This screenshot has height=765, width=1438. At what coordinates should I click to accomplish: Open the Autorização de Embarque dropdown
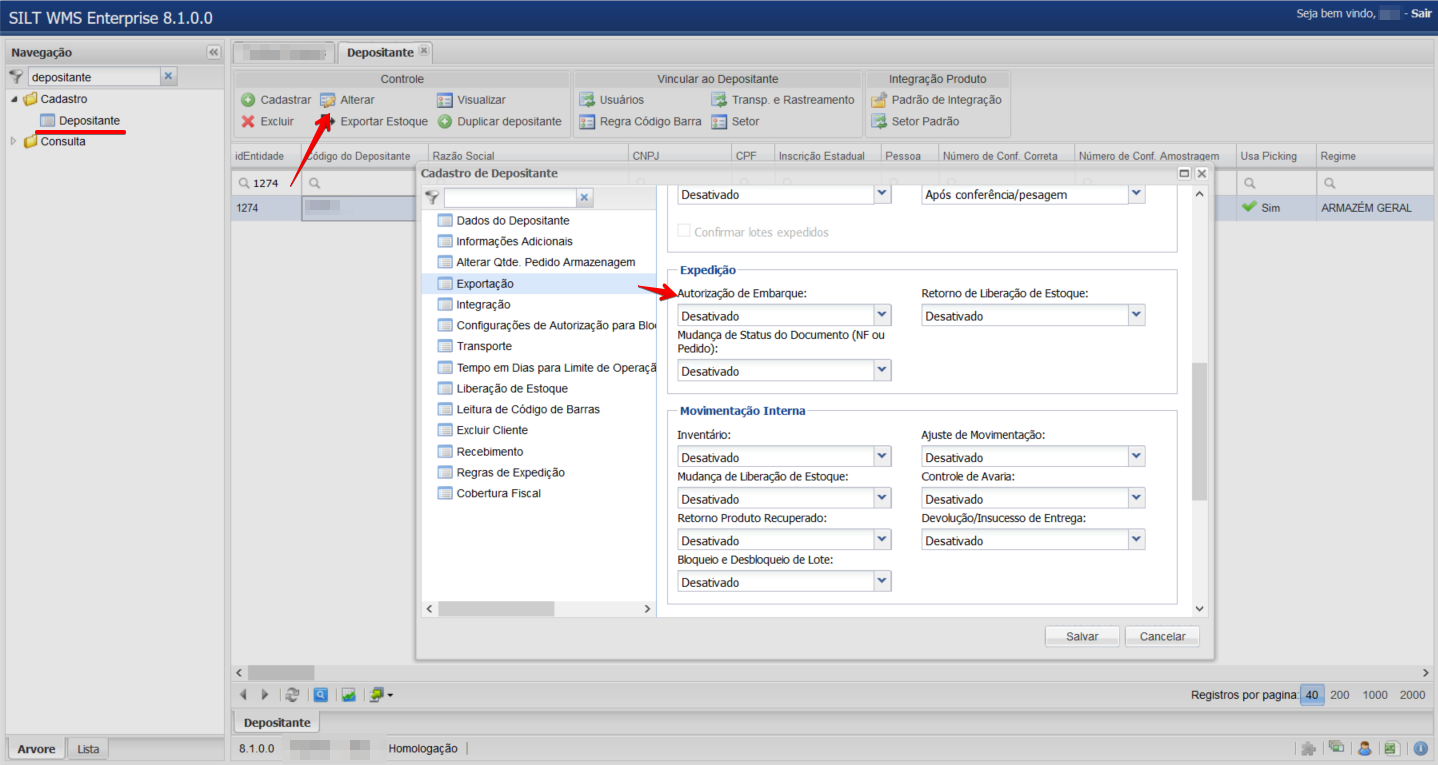pyautogui.click(x=881, y=315)
